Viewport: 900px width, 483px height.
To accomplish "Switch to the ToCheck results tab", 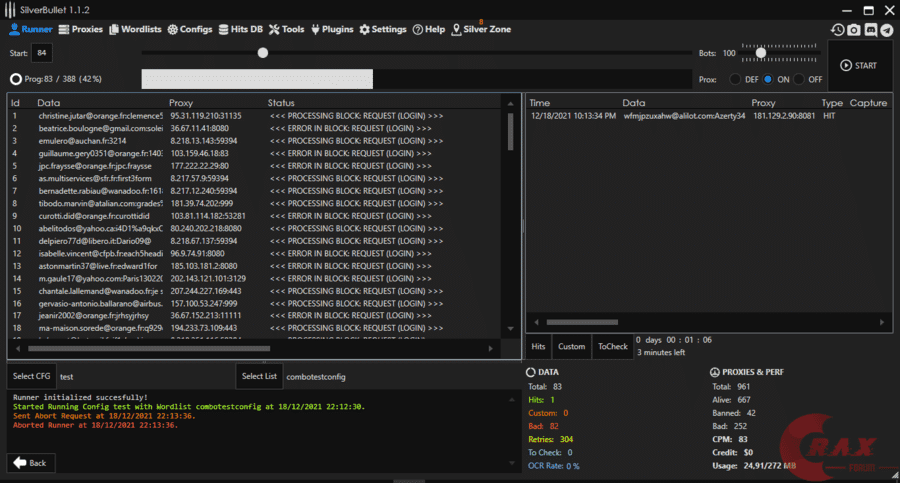I will (612, 346).
